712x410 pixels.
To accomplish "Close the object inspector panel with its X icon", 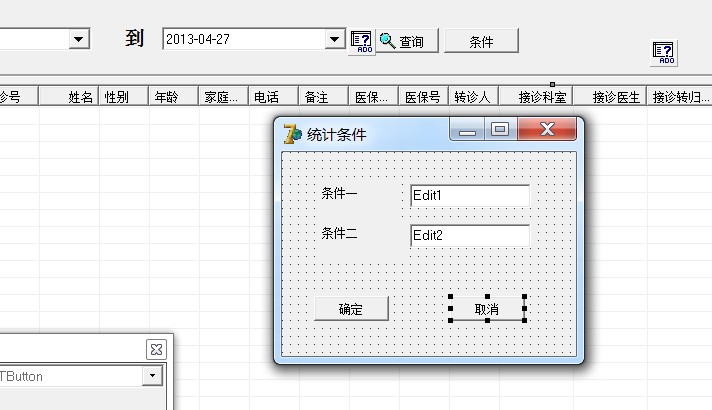I will point(156,350).
